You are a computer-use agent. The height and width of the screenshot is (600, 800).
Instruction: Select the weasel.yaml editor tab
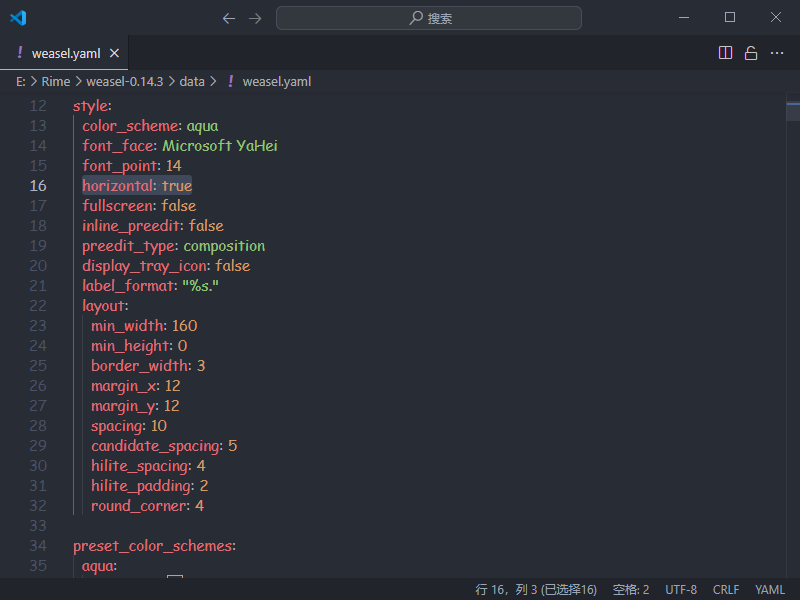pos(62,53)
